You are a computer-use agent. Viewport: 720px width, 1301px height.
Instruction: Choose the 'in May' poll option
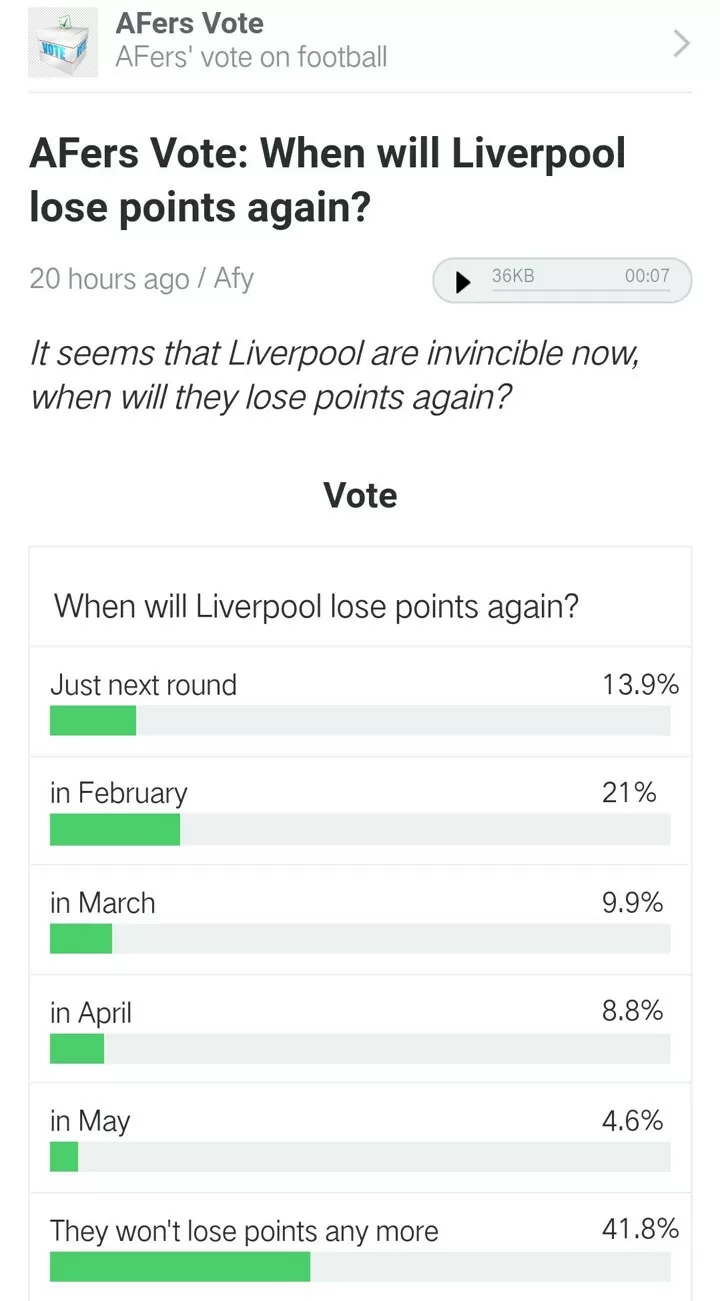(360, 1138)
